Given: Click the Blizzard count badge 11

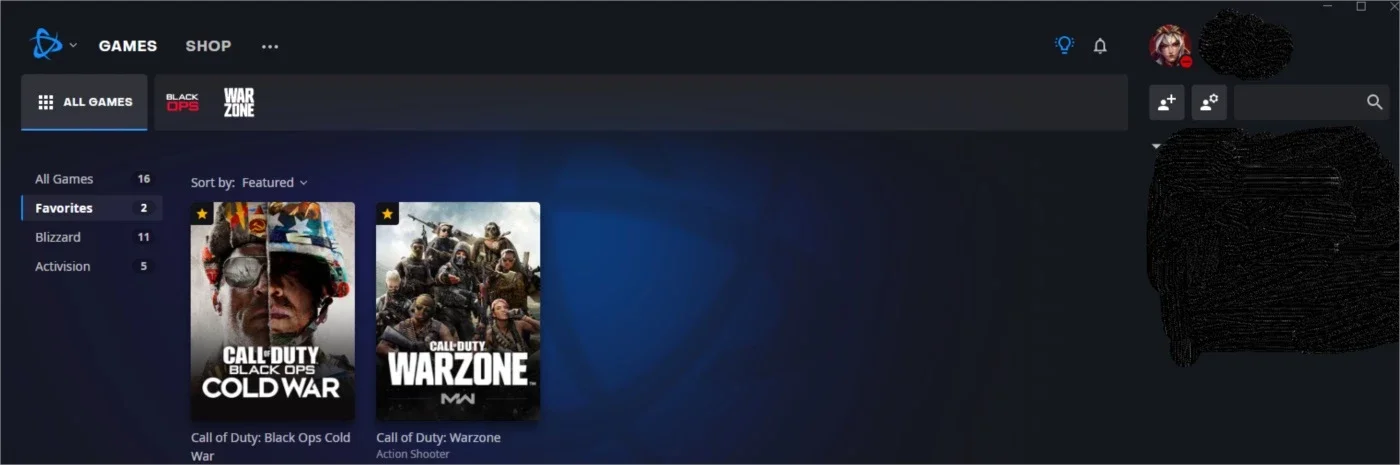Looking at the screenshot, I should pyautogui.click(x=144, y=237).
